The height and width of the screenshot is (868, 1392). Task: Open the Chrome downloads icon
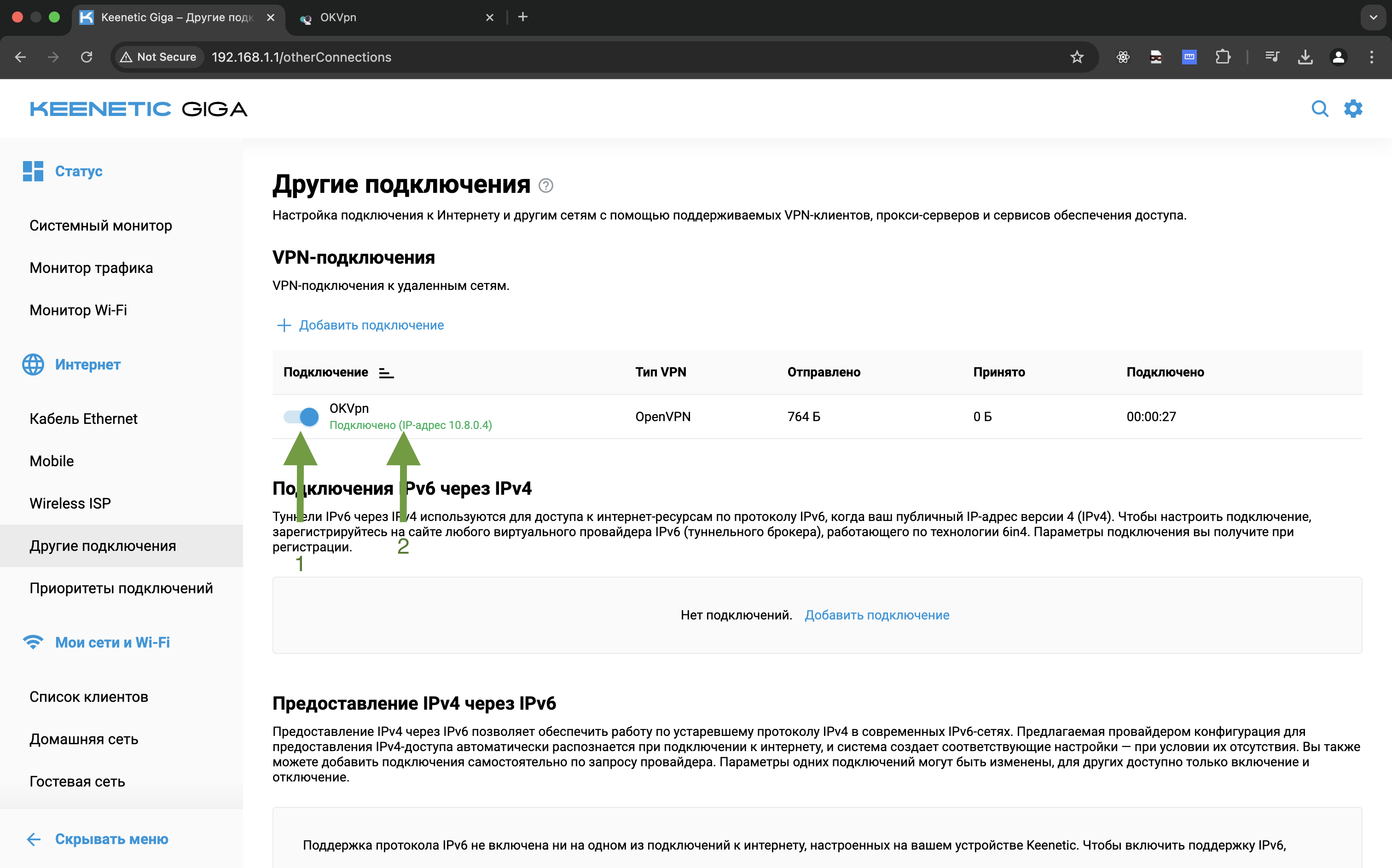point(1305,57)
